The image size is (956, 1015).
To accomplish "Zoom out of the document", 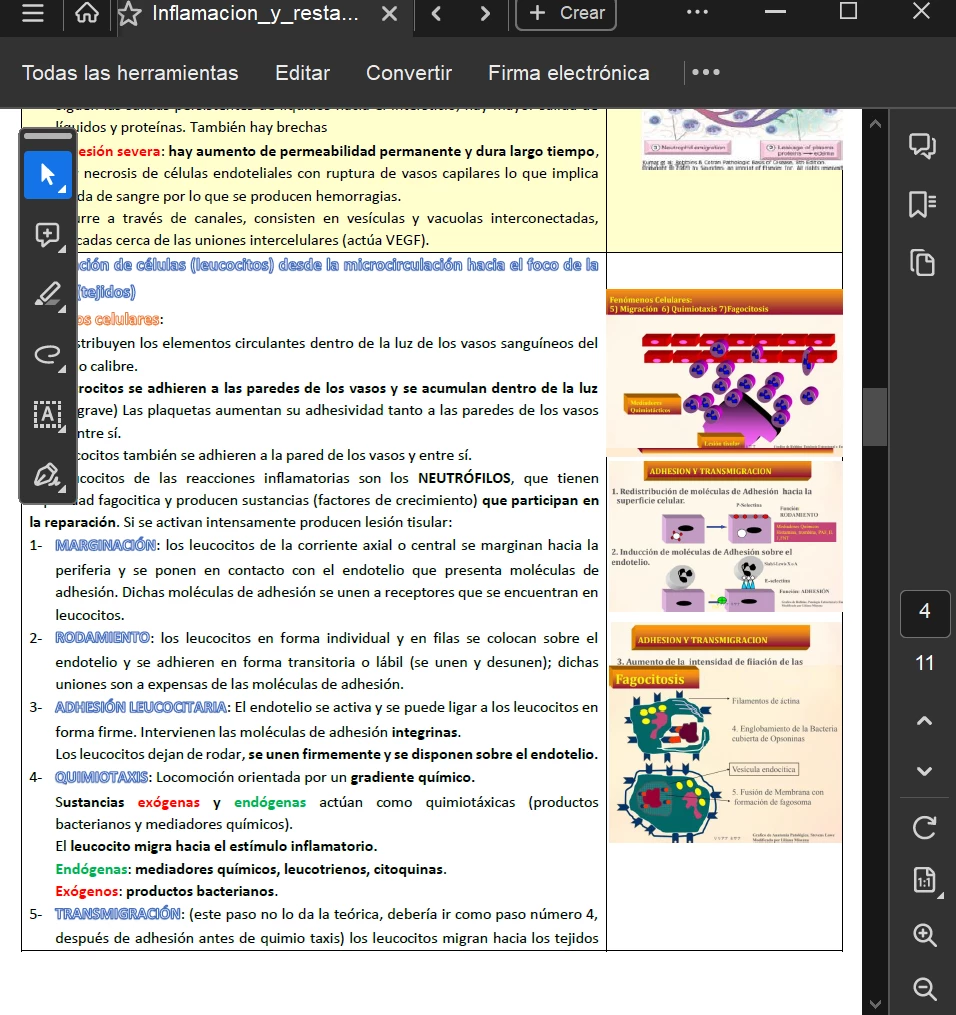I will pyautogui.click(x=925, y=988).
